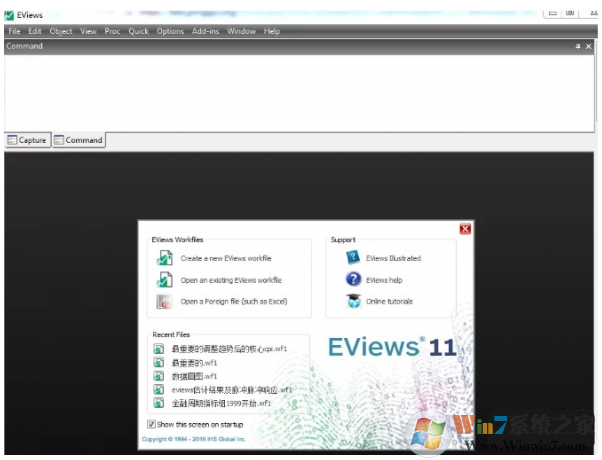Click the copyright IHS Global Inc. text

click(194, 439)
